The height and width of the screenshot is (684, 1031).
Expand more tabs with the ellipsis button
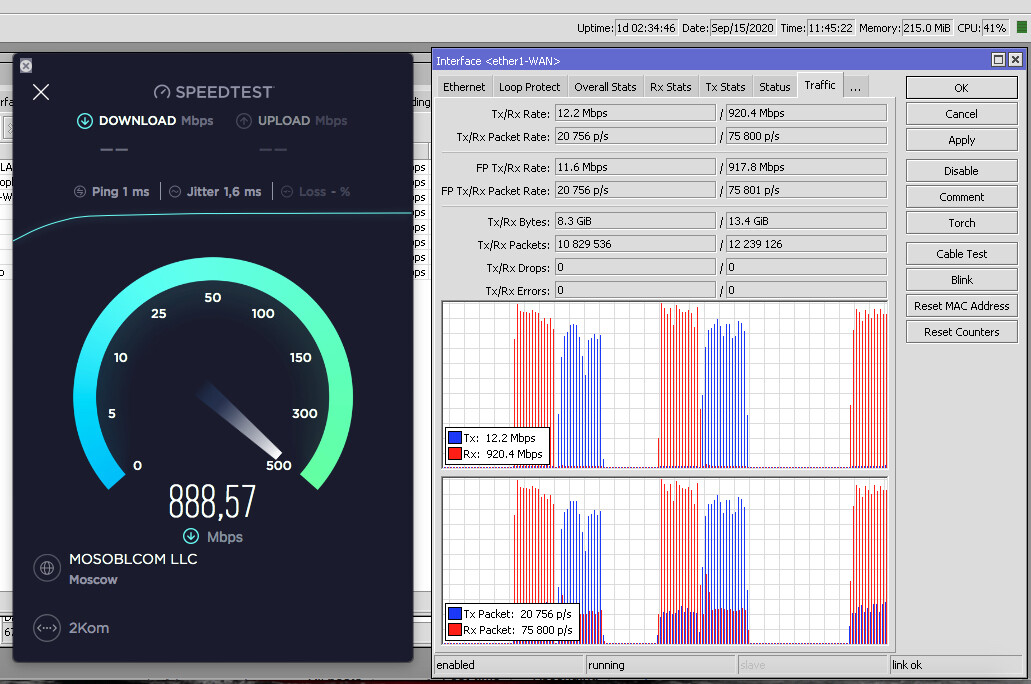tap(855, 87)
